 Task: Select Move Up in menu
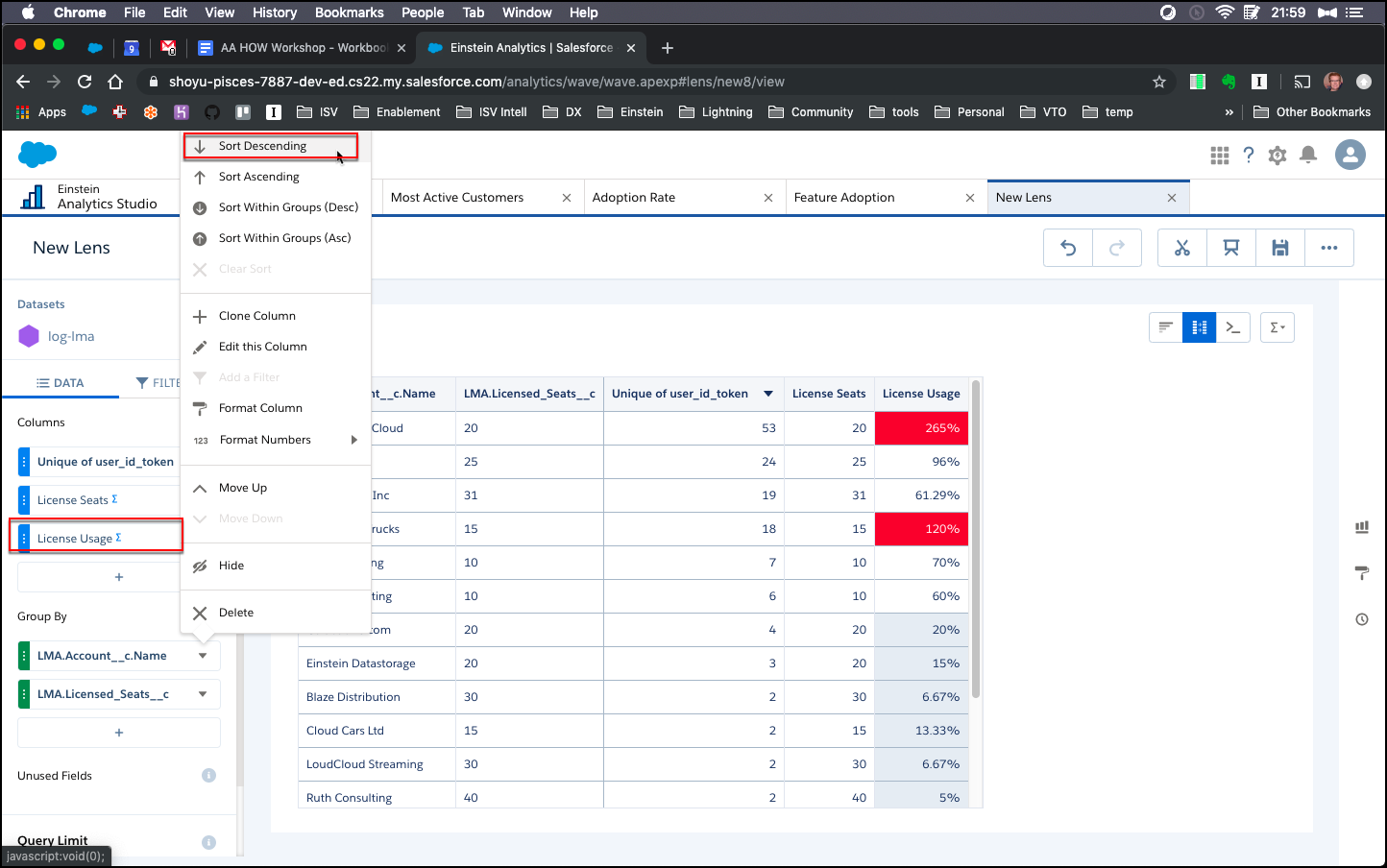[x=276, y=488]
